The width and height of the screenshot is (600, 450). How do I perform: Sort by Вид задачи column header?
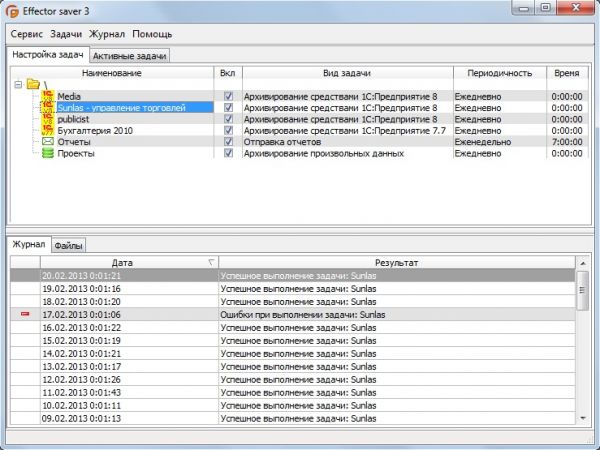(347, 73)
